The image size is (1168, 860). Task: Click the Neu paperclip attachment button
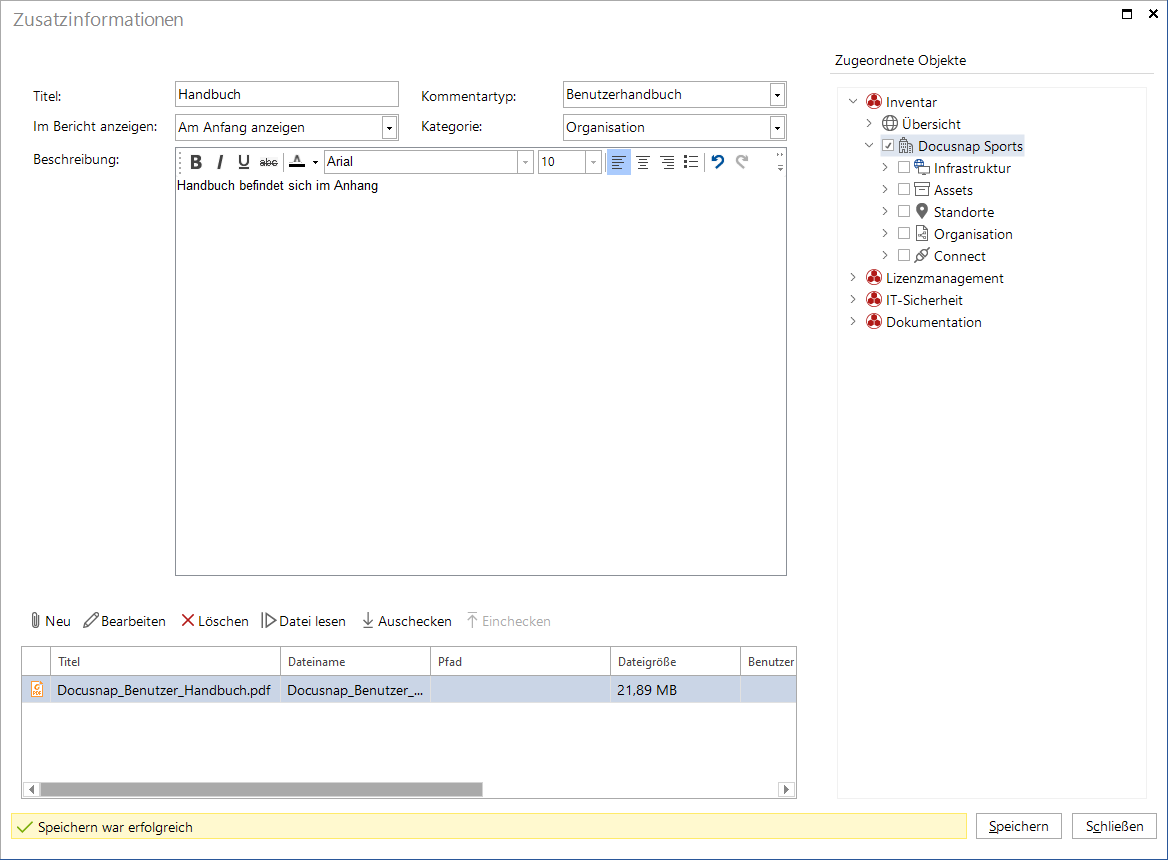pos(51,621)
